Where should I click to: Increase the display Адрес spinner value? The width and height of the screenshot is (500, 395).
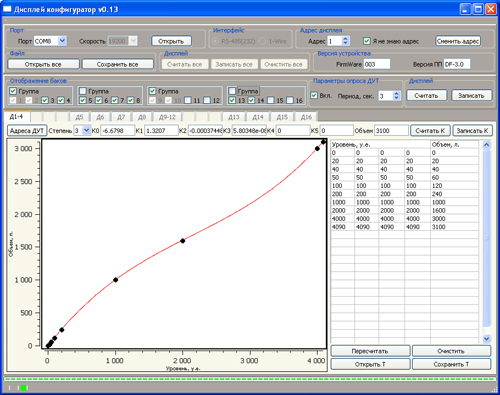pyautogui.click(x=345, y=39)
